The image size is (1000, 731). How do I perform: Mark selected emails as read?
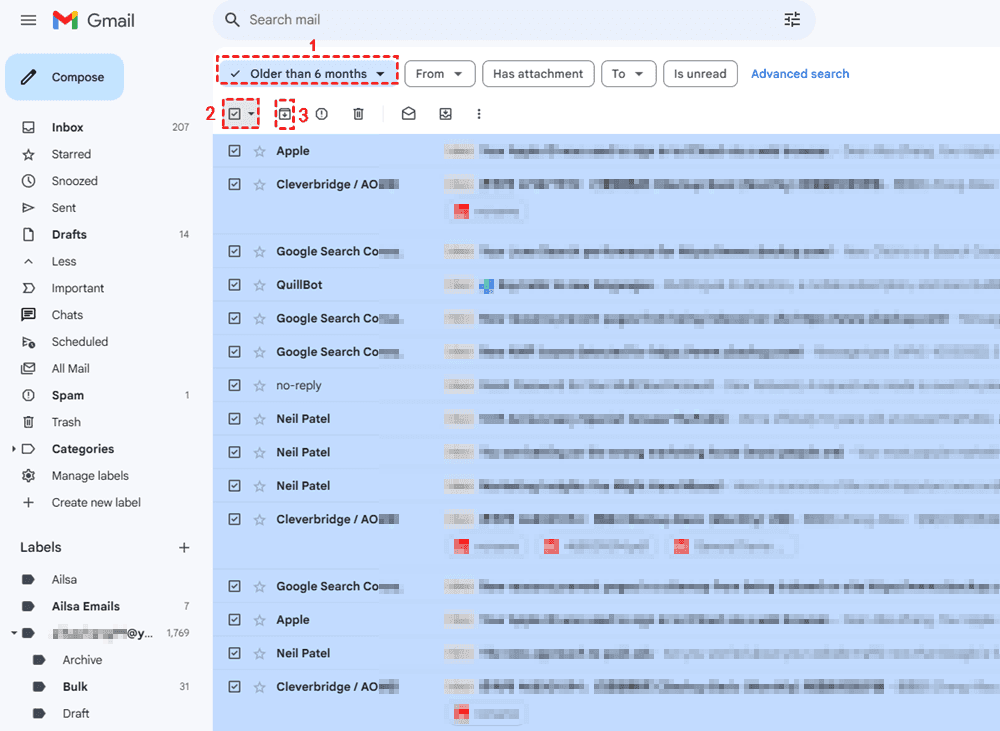[408, 114]
